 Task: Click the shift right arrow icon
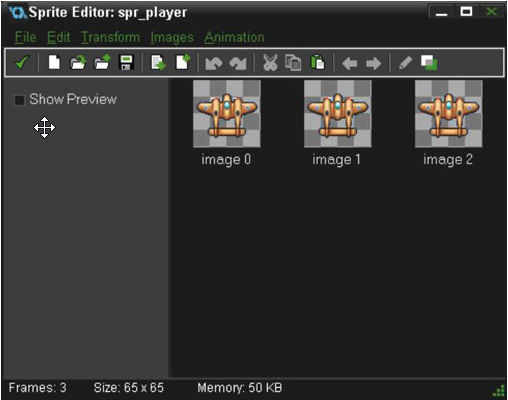click(373, 63)
